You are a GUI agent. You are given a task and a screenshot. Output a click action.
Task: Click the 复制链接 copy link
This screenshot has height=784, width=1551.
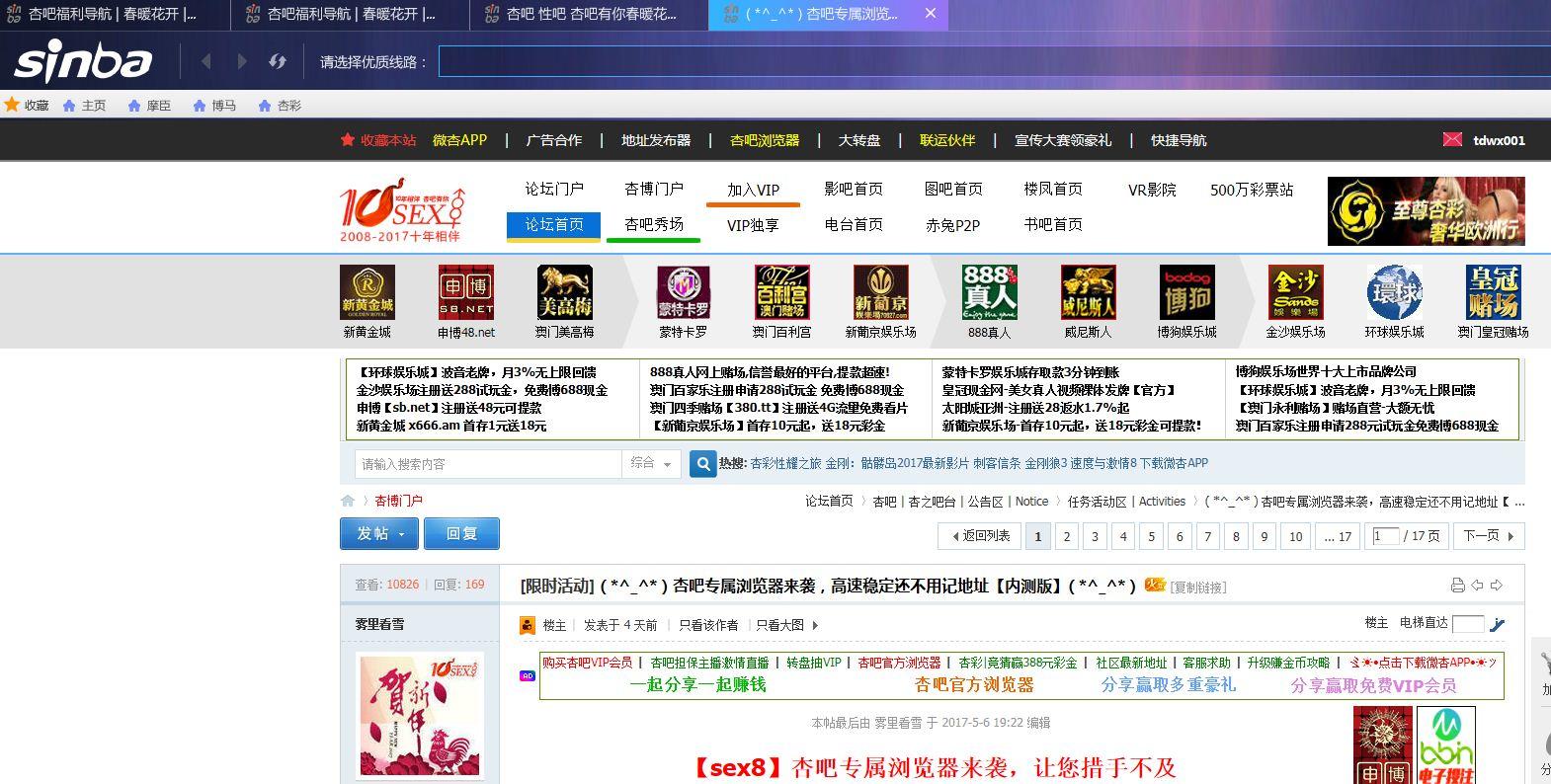pyautogui.click(x=1198, y=588)
